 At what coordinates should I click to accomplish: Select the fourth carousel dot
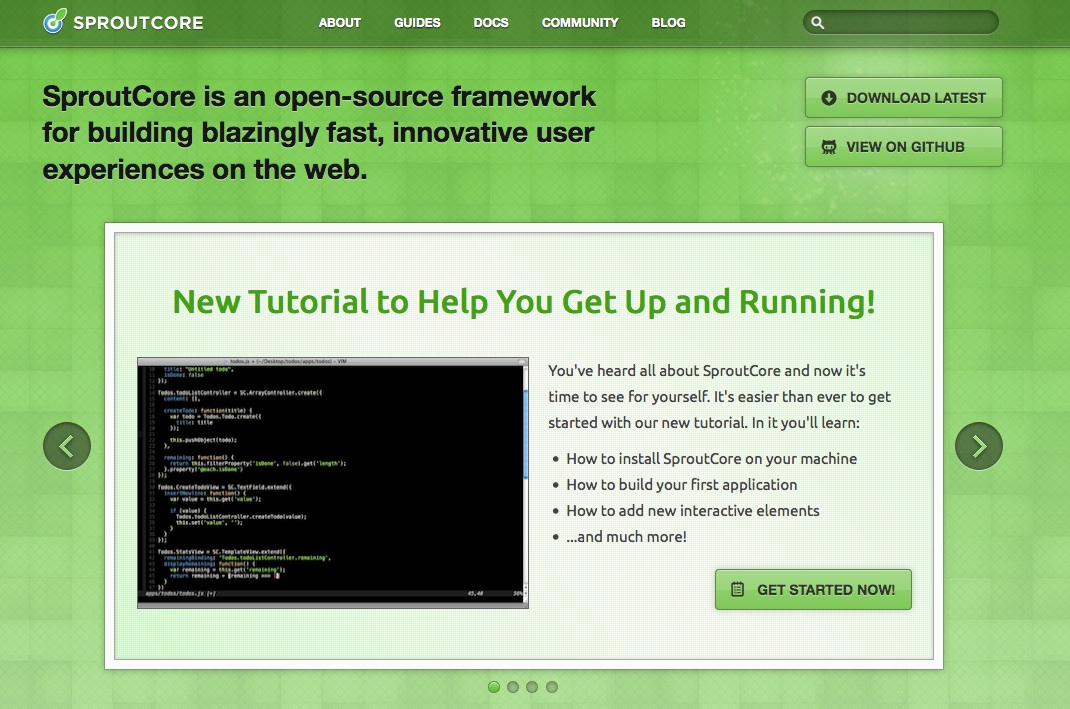coord(552,687)
